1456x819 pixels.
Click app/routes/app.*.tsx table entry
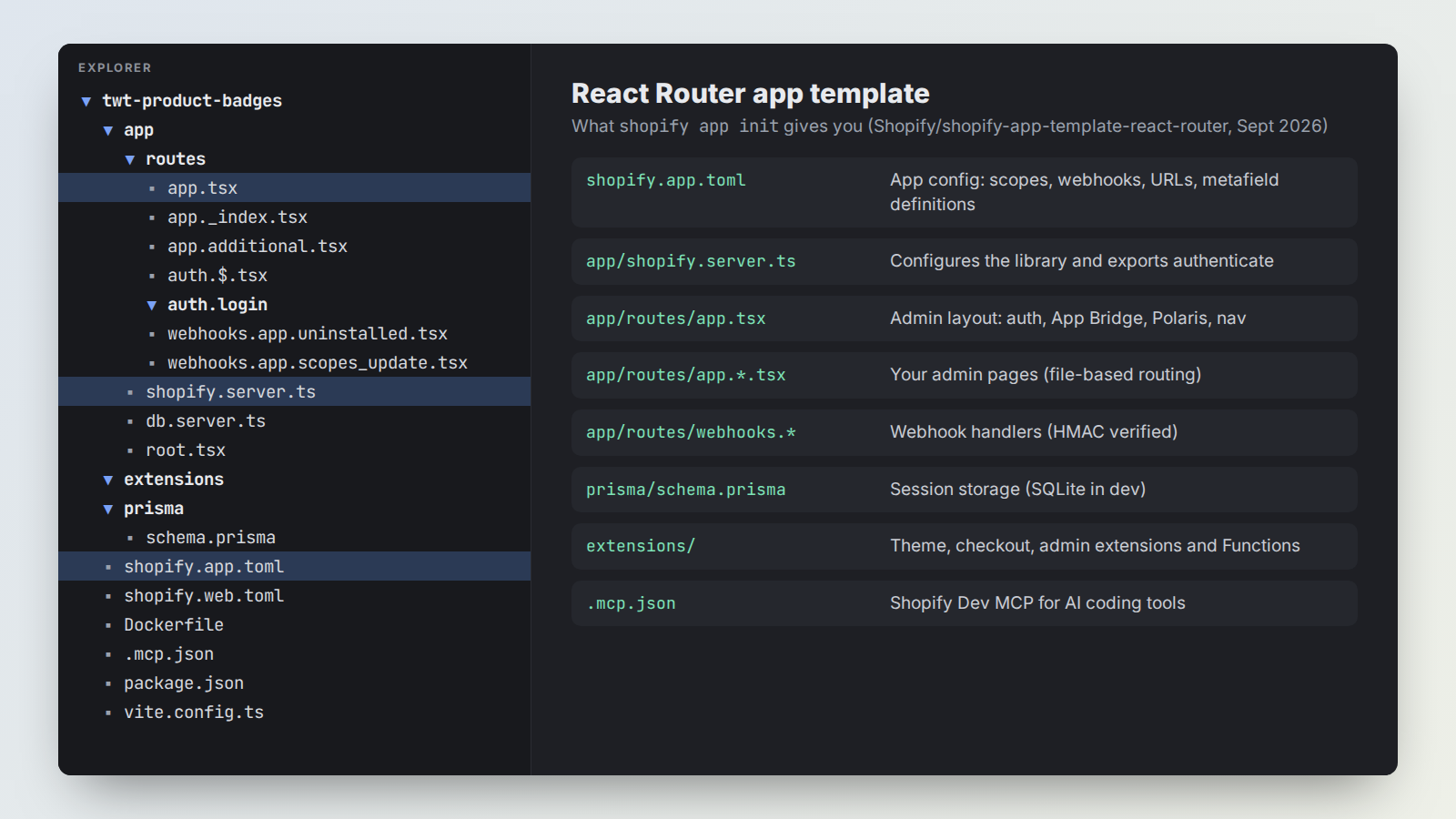[x=686, y=375]
